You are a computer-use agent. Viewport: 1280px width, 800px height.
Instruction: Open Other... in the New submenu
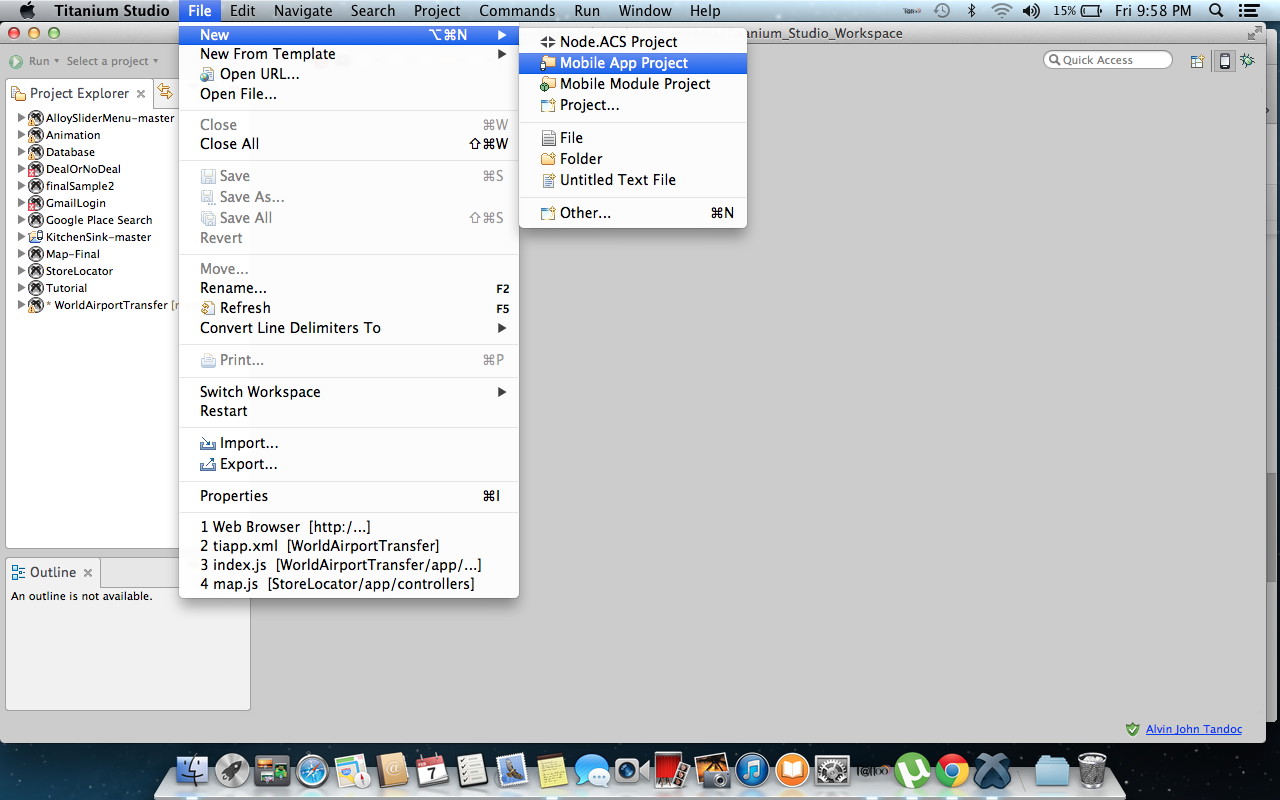[x=632, y=213]
